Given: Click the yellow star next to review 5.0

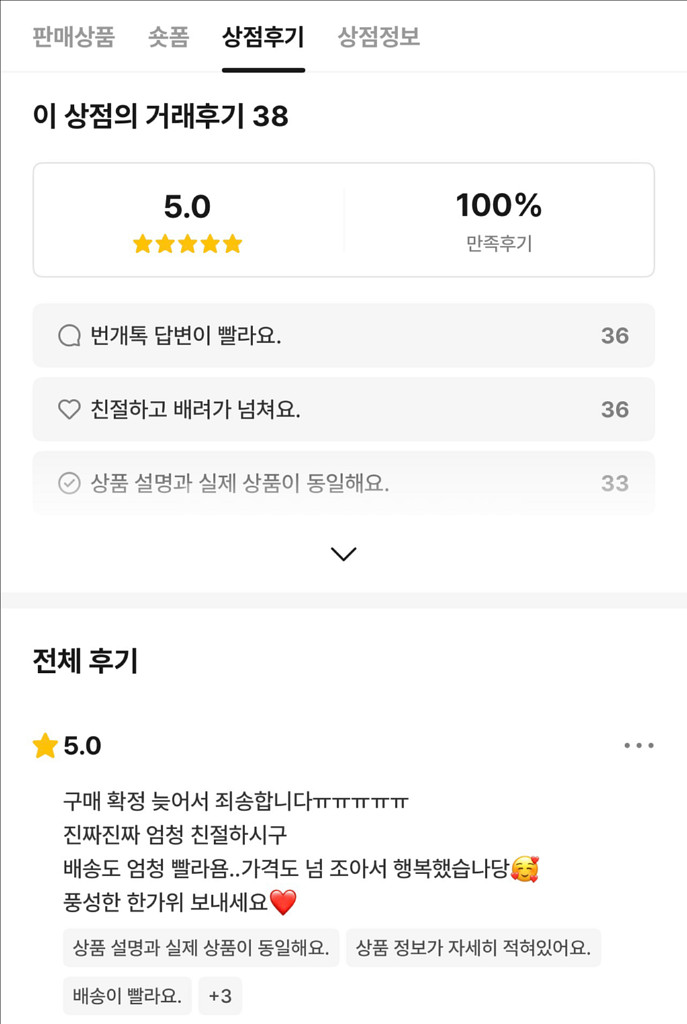Looking at the screenshot, I should [45, 746].
